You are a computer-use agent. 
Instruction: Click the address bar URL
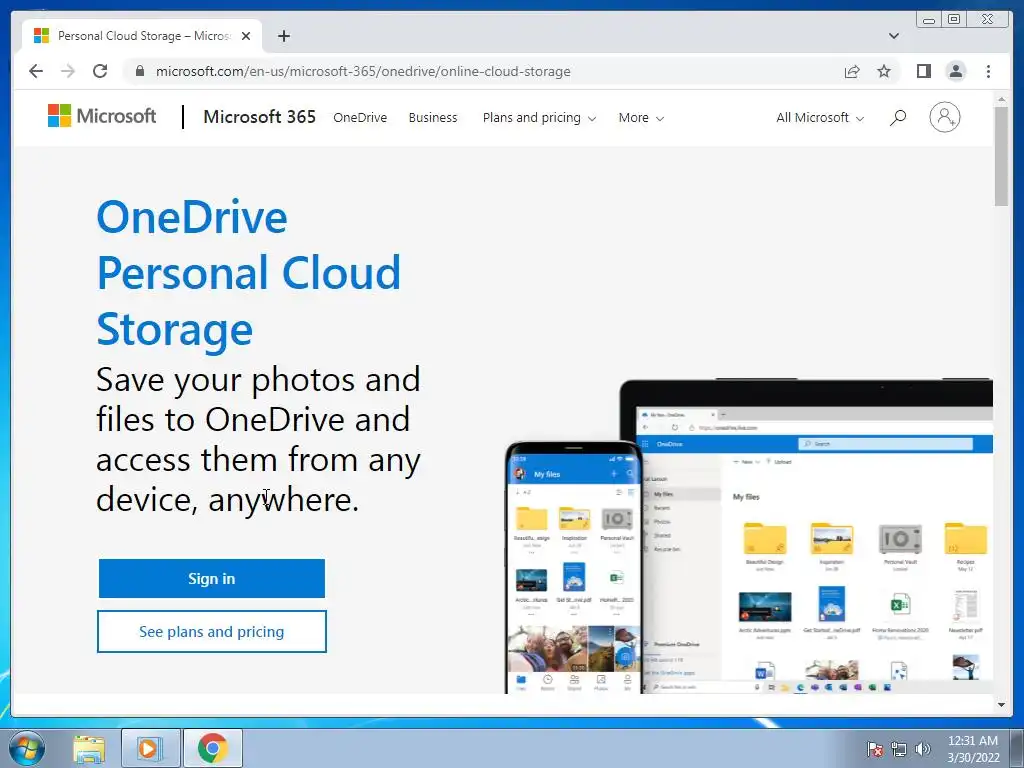point(363,71)
